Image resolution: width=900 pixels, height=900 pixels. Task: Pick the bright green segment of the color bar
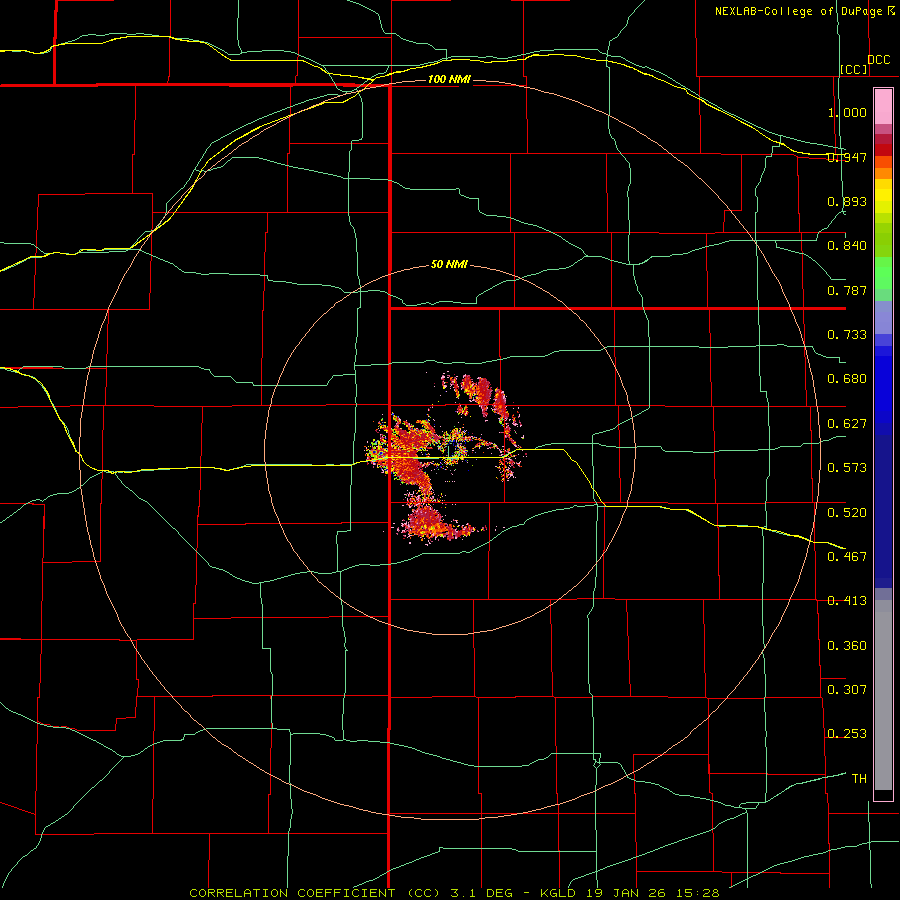pos(883,273)
